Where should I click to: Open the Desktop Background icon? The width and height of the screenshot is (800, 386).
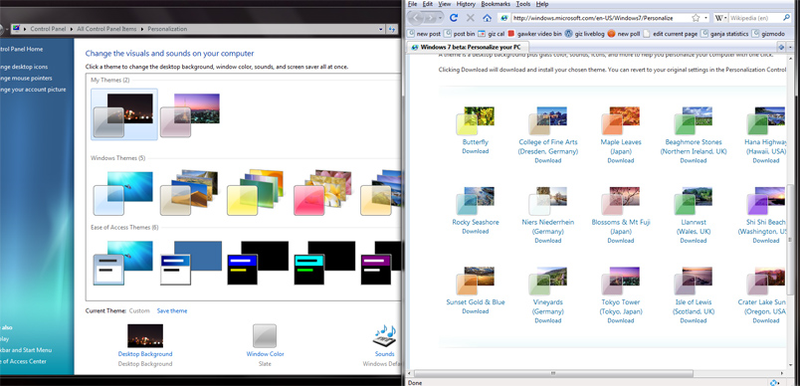(x=145, y=336)
